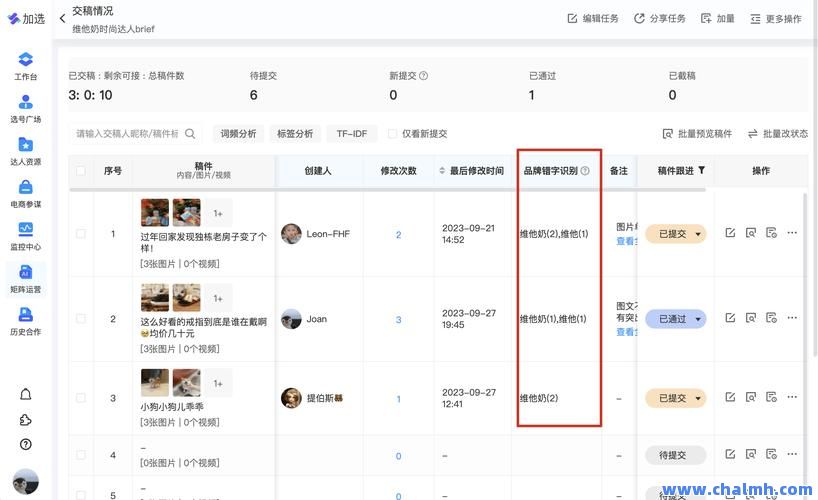Open second image thumbnail in row 2

coord(187,297)
